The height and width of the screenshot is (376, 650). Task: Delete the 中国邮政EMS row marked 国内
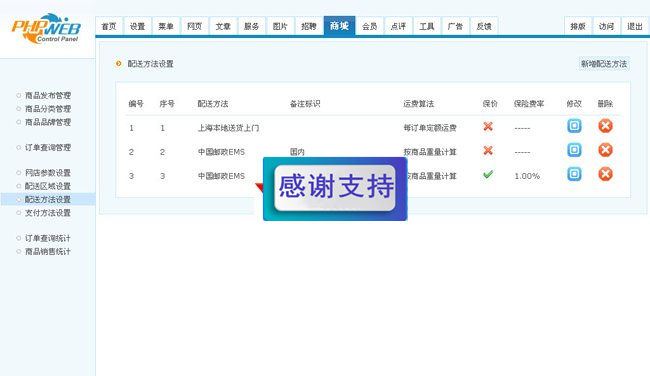tap(605, 150)
